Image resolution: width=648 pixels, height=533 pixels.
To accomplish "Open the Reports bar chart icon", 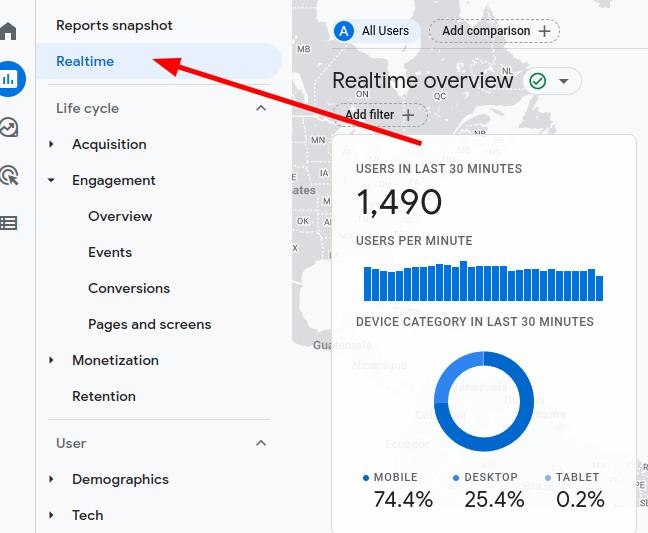I will point(10,79).
